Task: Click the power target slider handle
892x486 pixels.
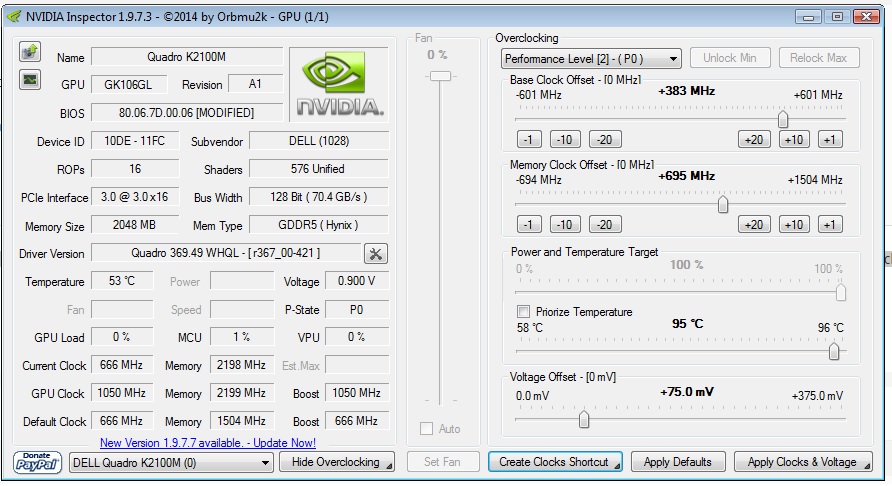Action: tap(840, 293)
